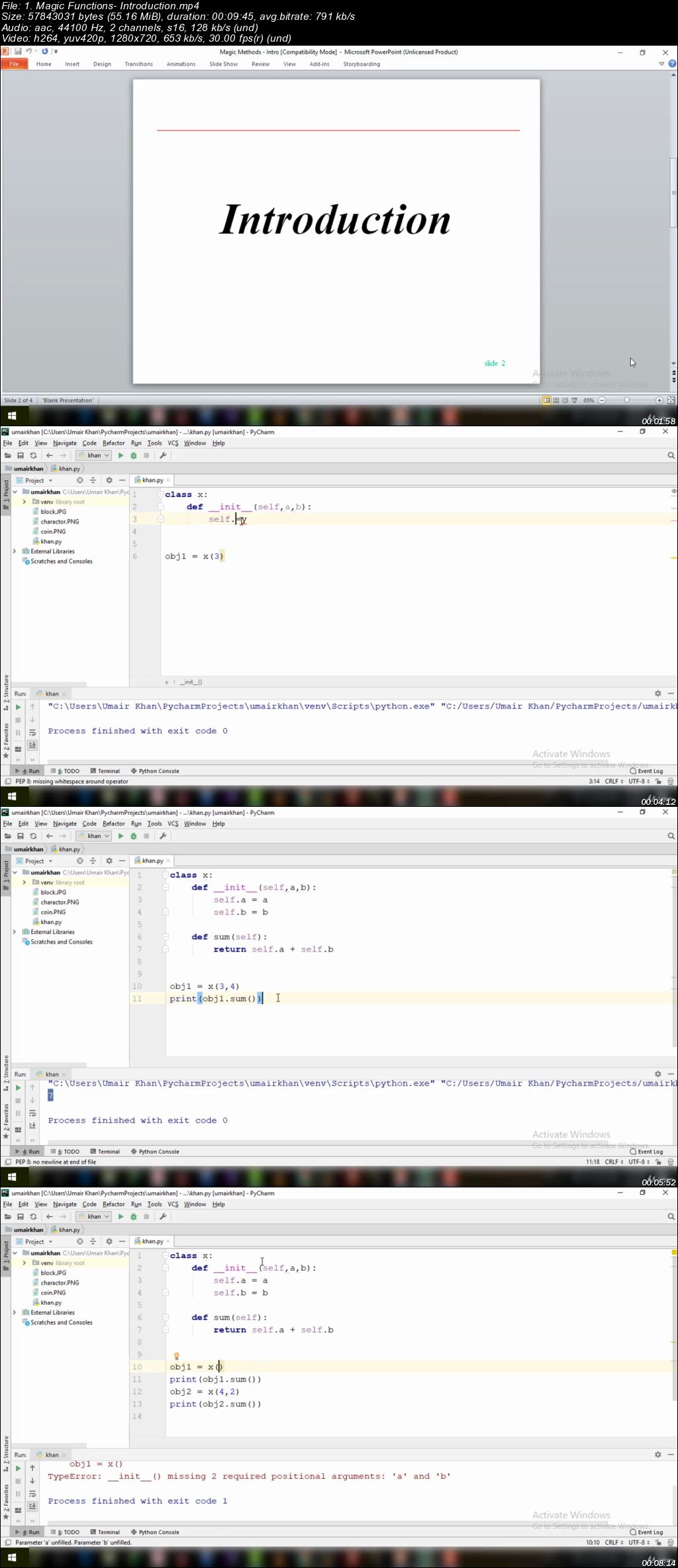Switch PowerPoint to Slide Sorter view
This screenshot has height=1568, width=678.
pos(556,400)
